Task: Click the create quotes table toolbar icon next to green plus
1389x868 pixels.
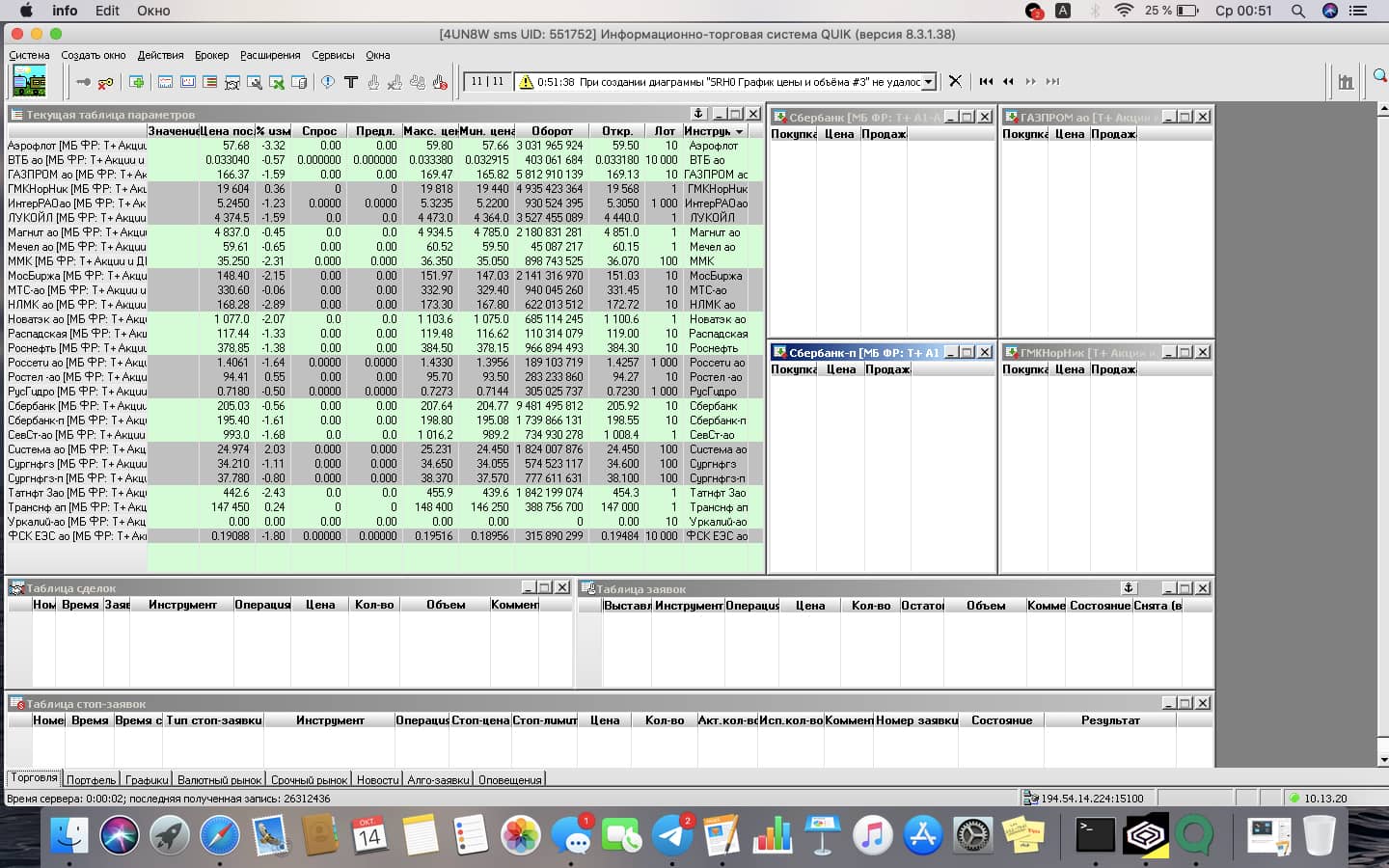Action: click(x=165, y=82)
